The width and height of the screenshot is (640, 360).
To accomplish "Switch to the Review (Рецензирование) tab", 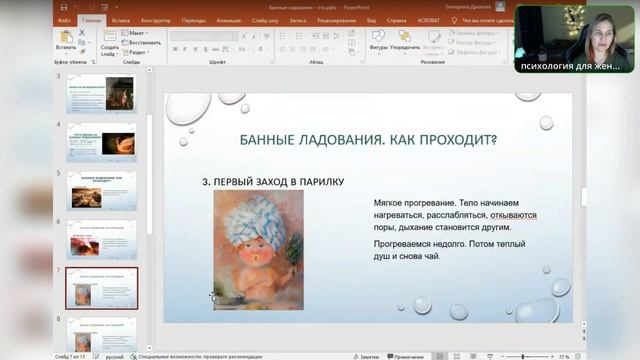I will [x=336, y=20].
